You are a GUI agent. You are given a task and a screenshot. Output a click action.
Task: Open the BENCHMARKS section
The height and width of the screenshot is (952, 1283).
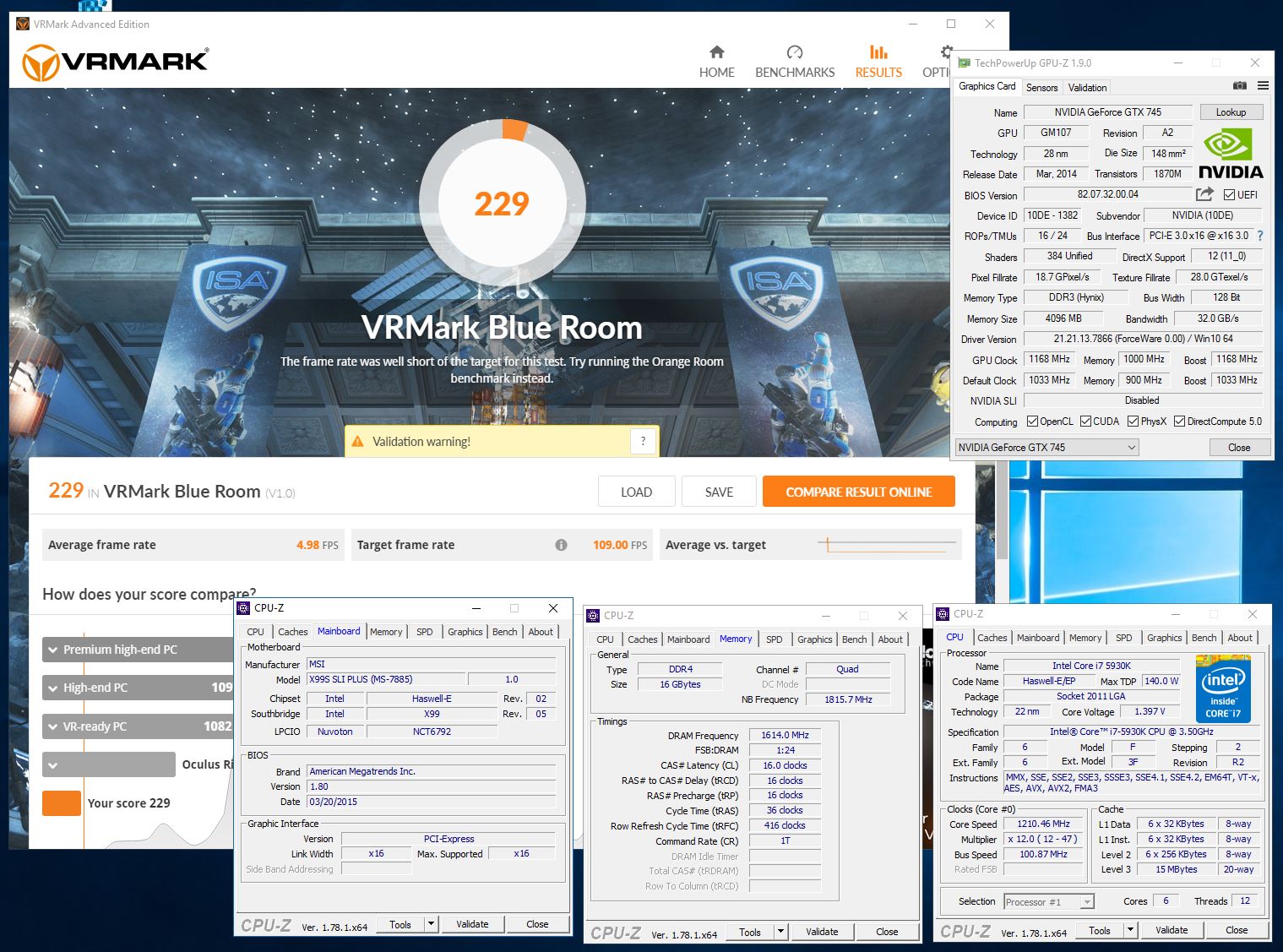(x=795, y=63)
